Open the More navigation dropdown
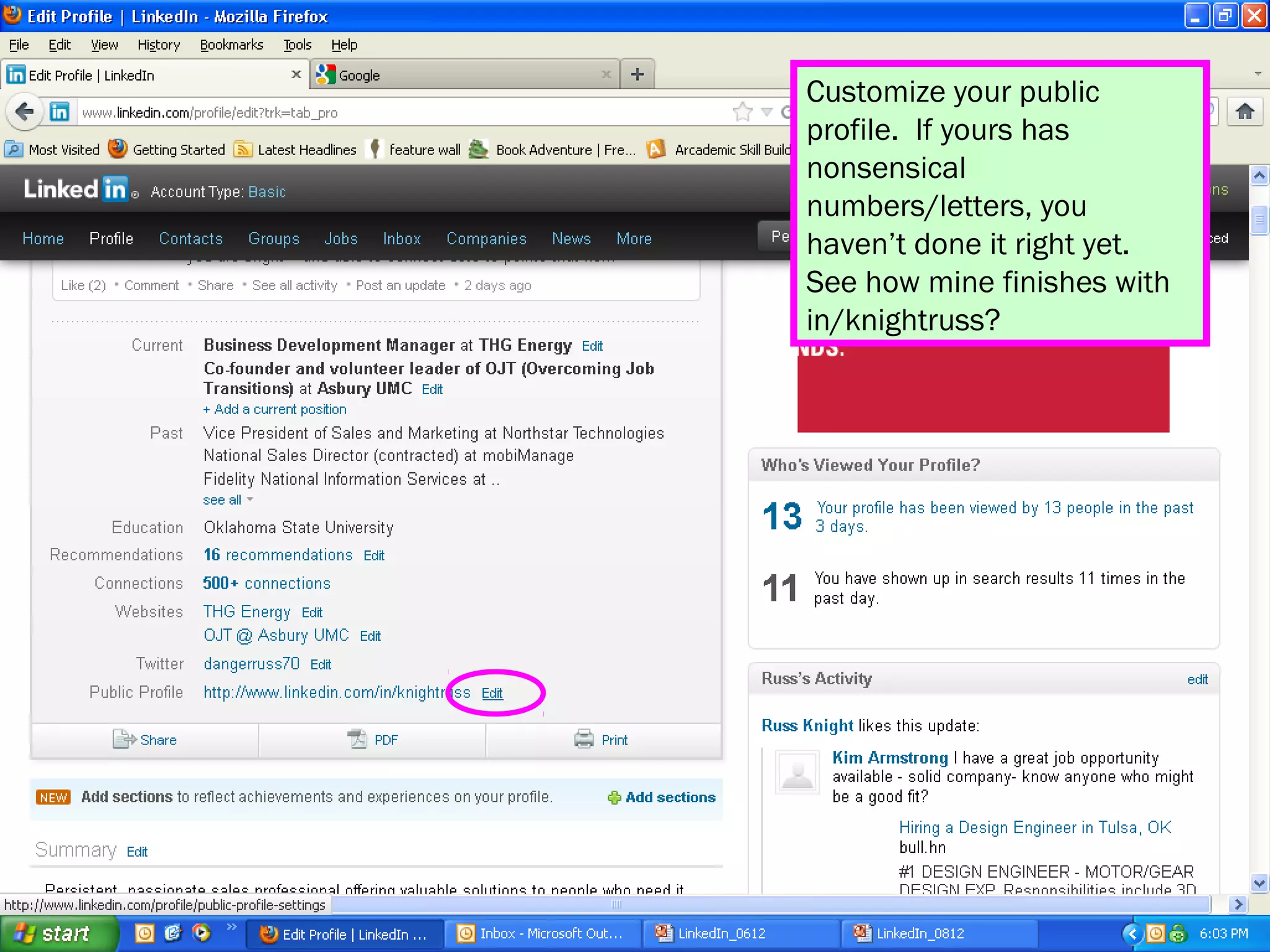1270x952 pixels. point(634,239)
